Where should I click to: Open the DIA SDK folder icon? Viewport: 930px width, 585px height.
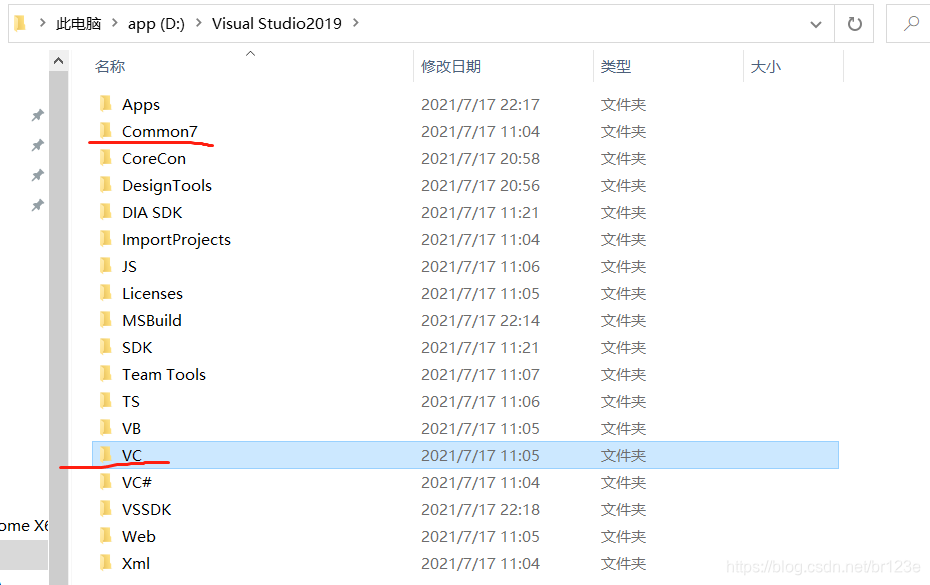click(105, 212)
